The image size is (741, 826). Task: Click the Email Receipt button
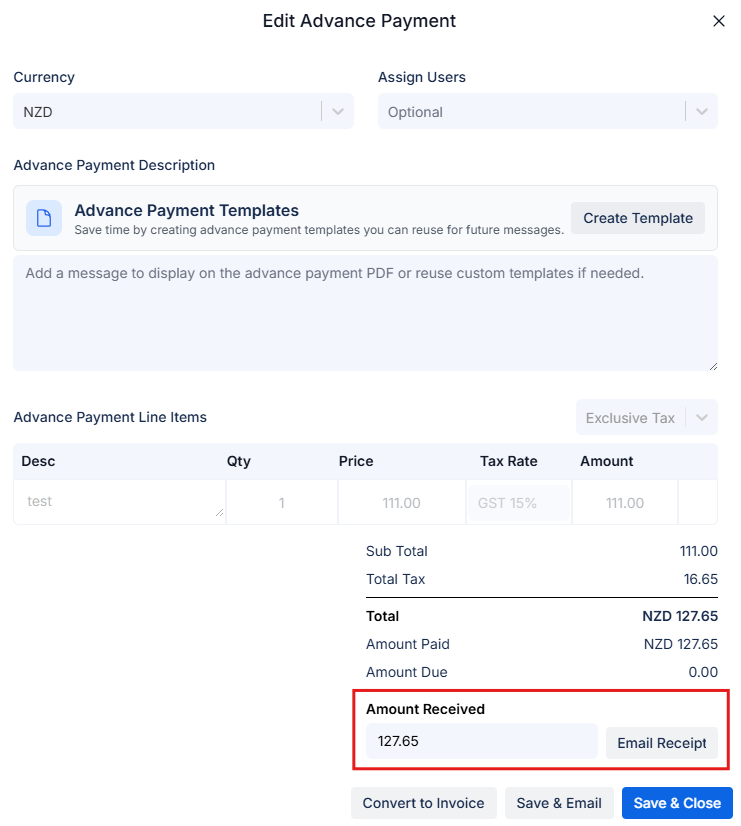tap(662, 743)
